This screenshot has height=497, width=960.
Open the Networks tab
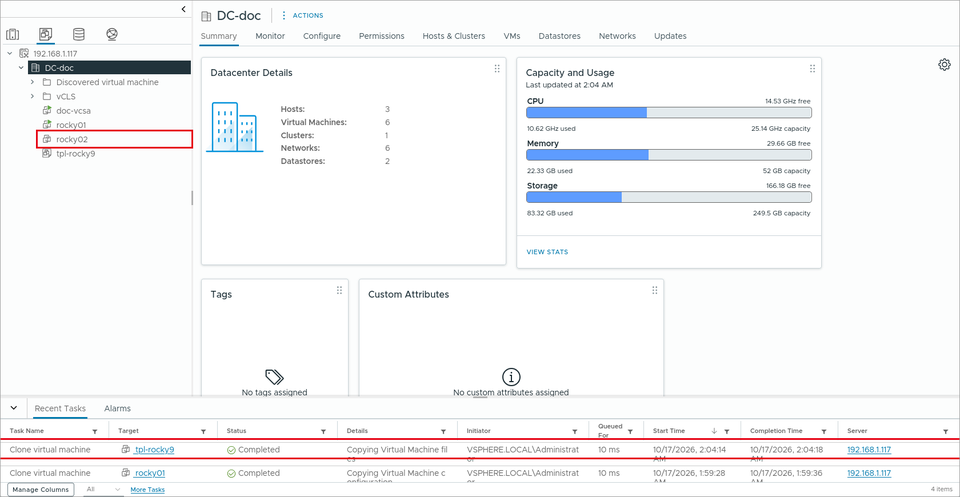pyautogui.click(x=617, y=36)
